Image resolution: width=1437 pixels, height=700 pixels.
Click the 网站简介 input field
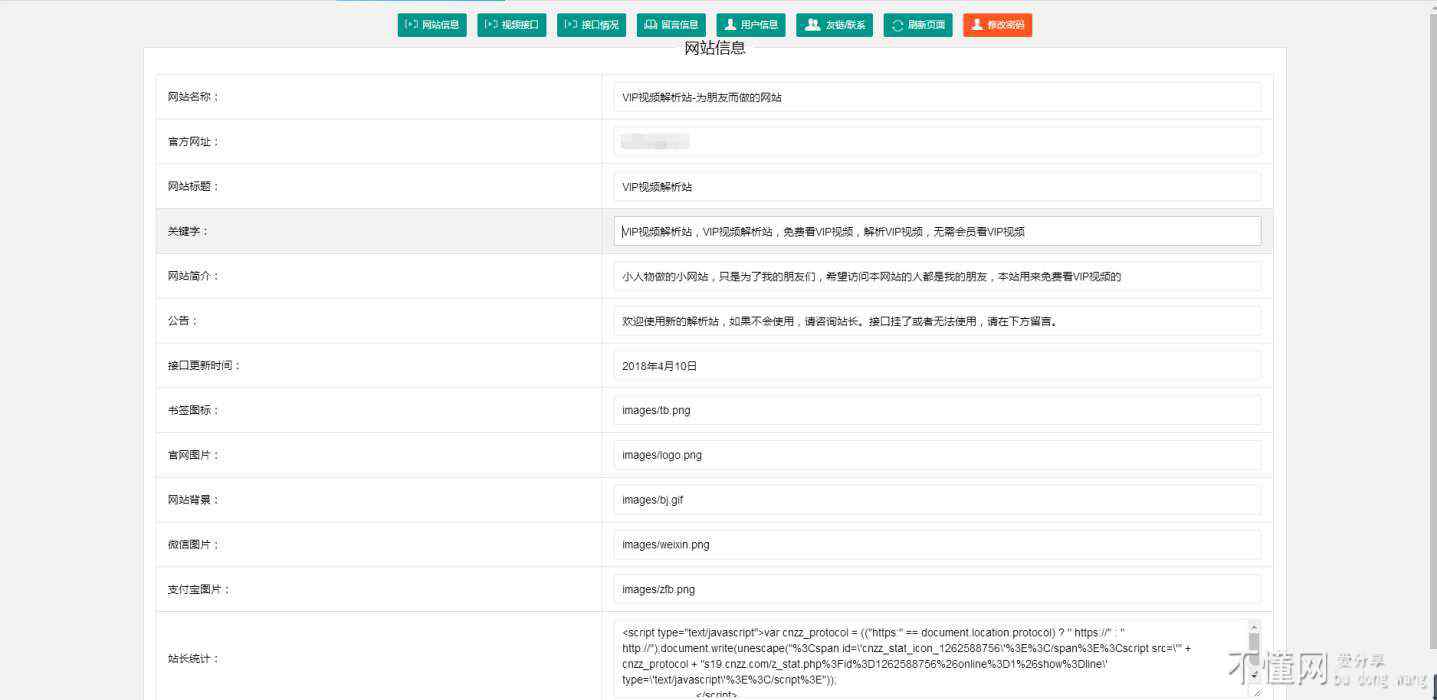[937, 276]
